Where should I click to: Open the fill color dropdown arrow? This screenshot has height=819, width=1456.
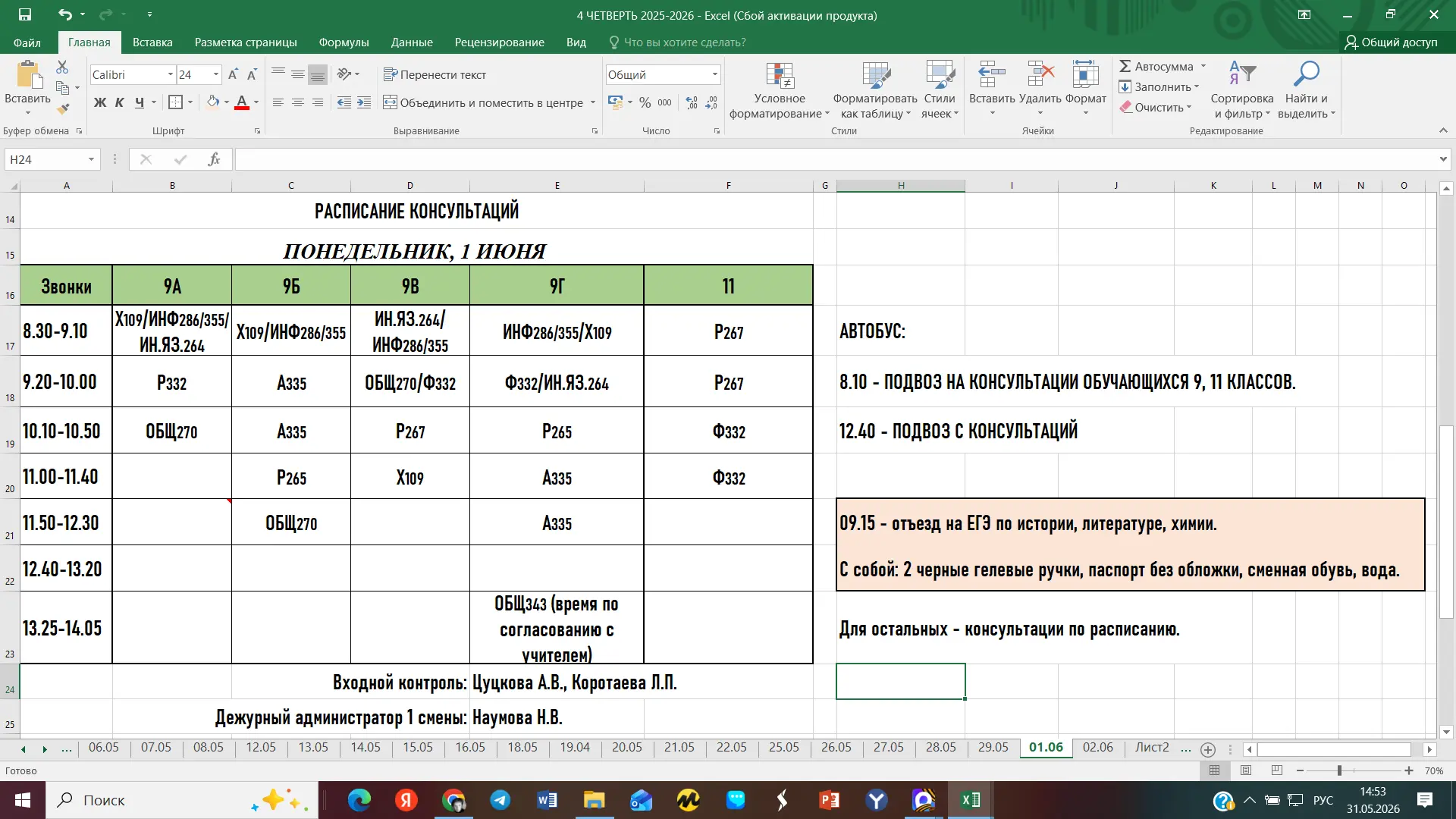[226, 102]
